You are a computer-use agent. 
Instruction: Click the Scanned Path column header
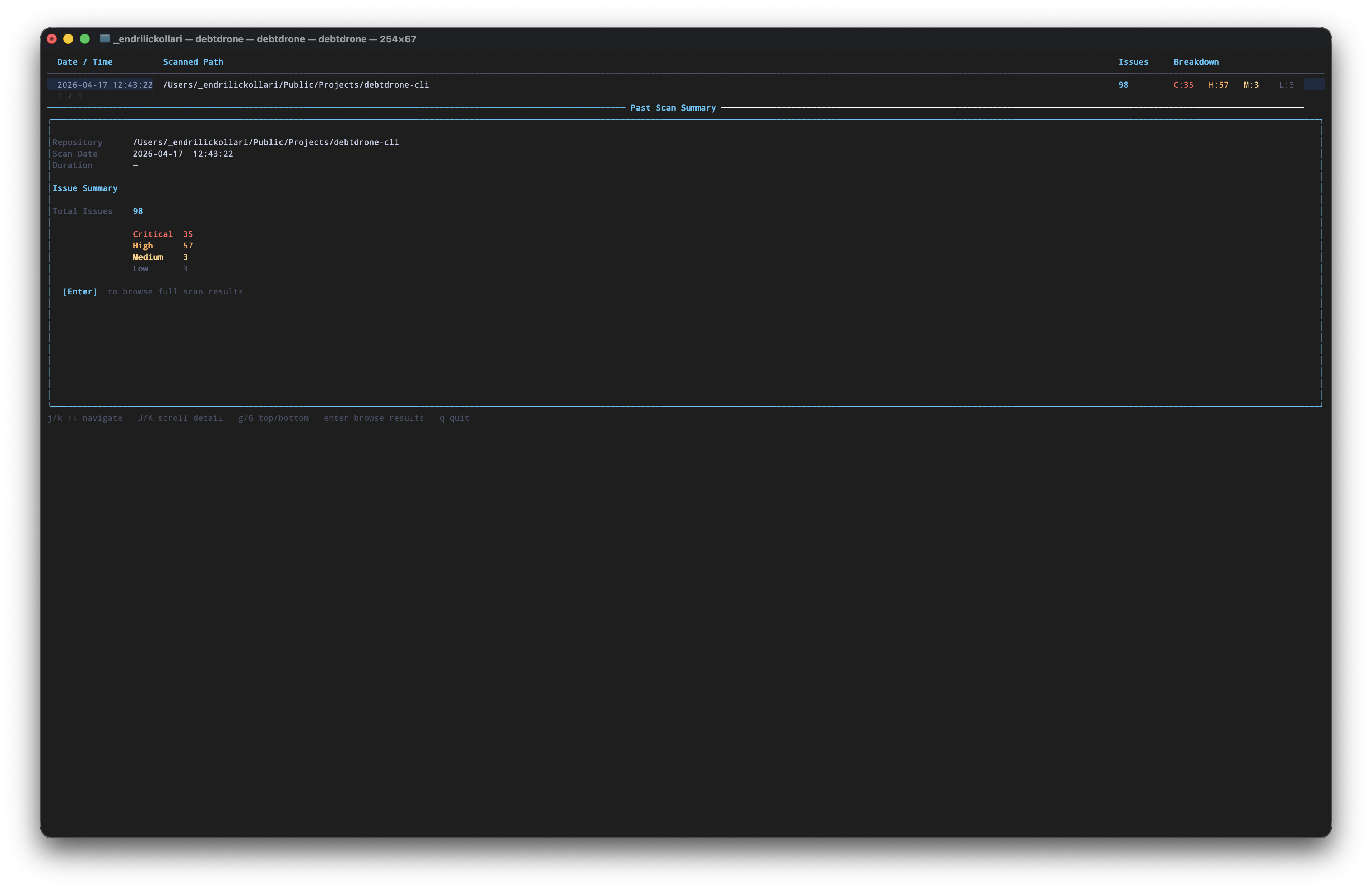point(193,62)
